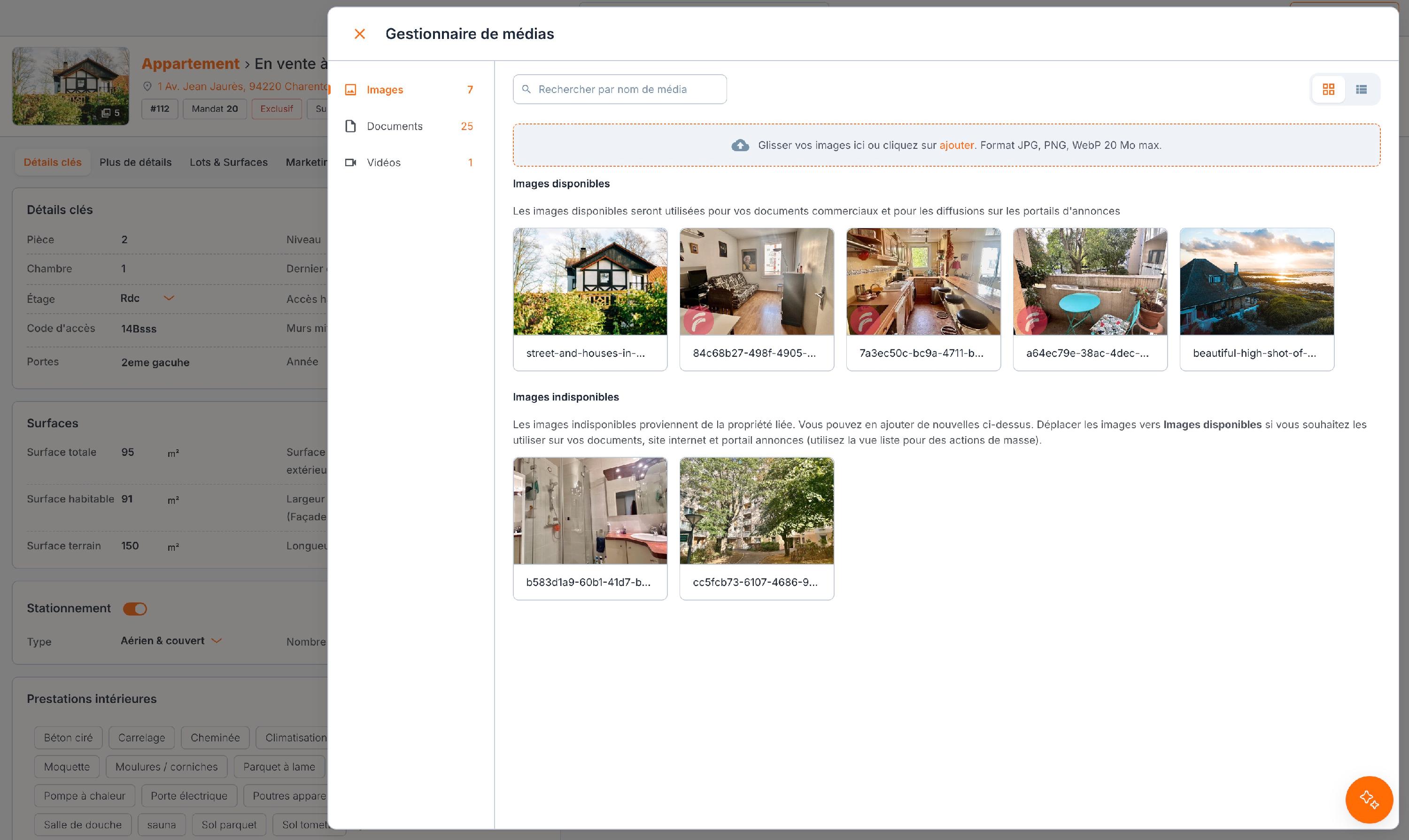Click the property thumbnail in the header
This screenshot has height=840, width=1409.
pyautogui.click(x=71, y=86)
